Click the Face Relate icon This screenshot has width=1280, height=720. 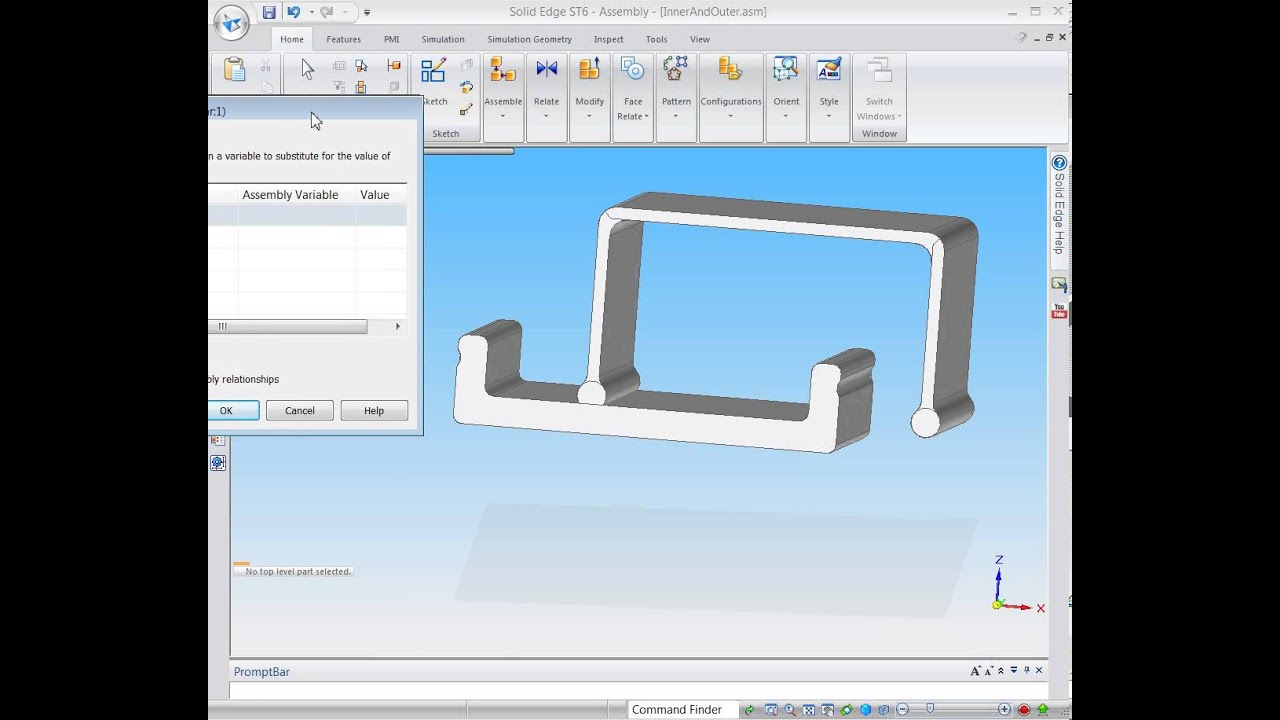click(x=633, y=69)
